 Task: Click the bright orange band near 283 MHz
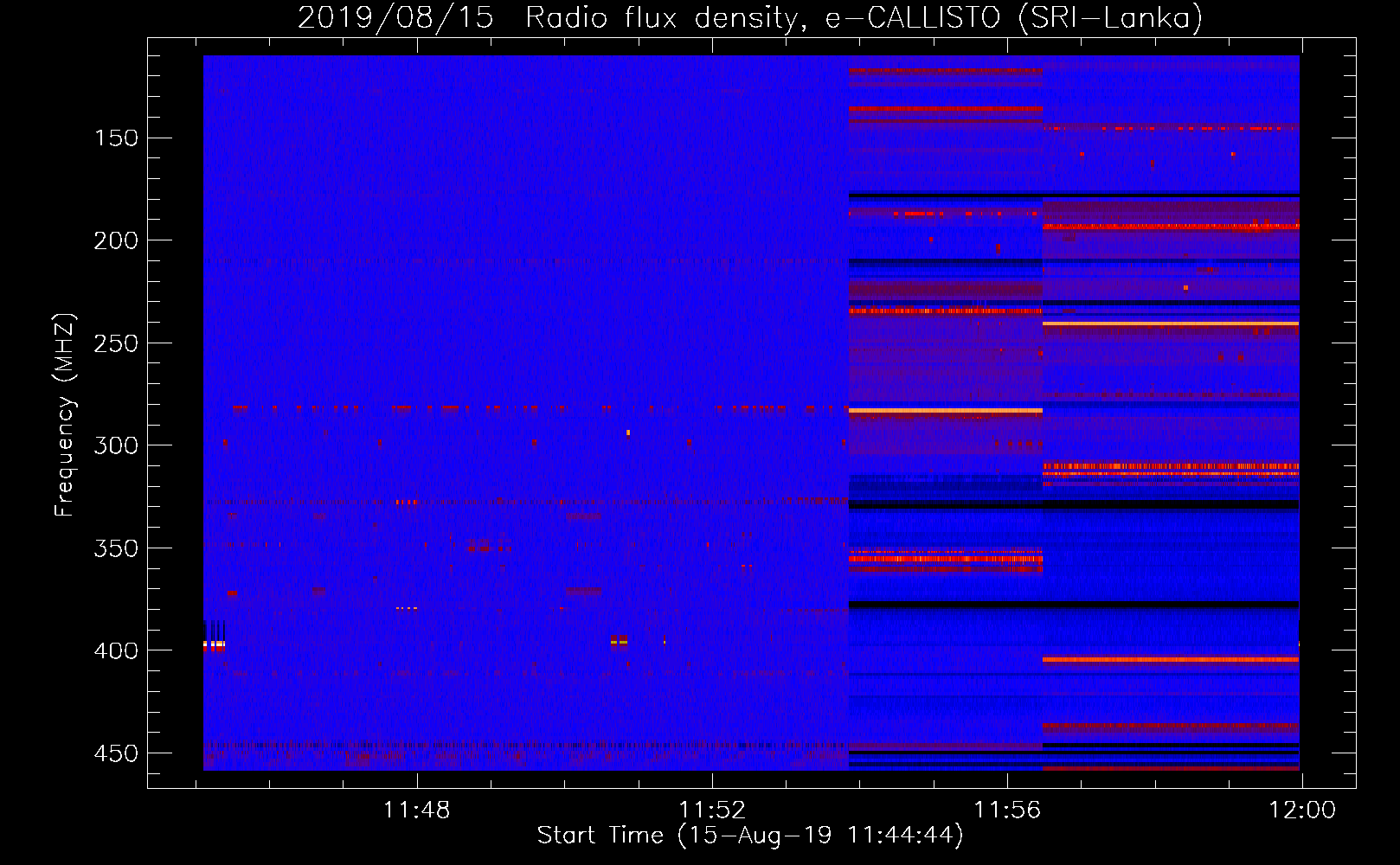(946, 410)
